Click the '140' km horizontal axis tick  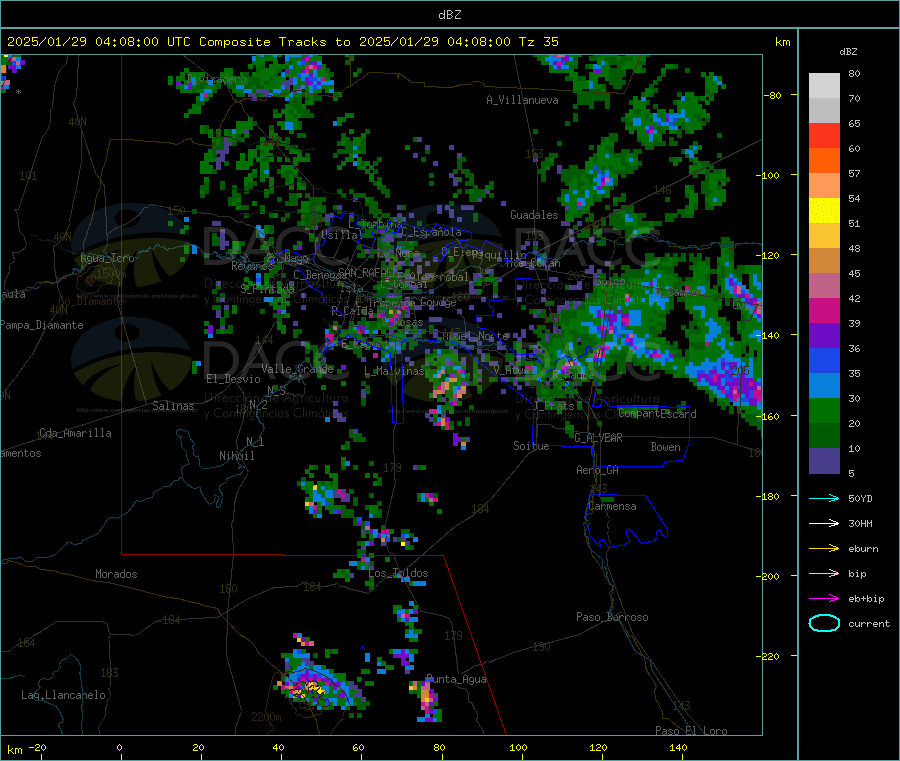pos(678,747)
